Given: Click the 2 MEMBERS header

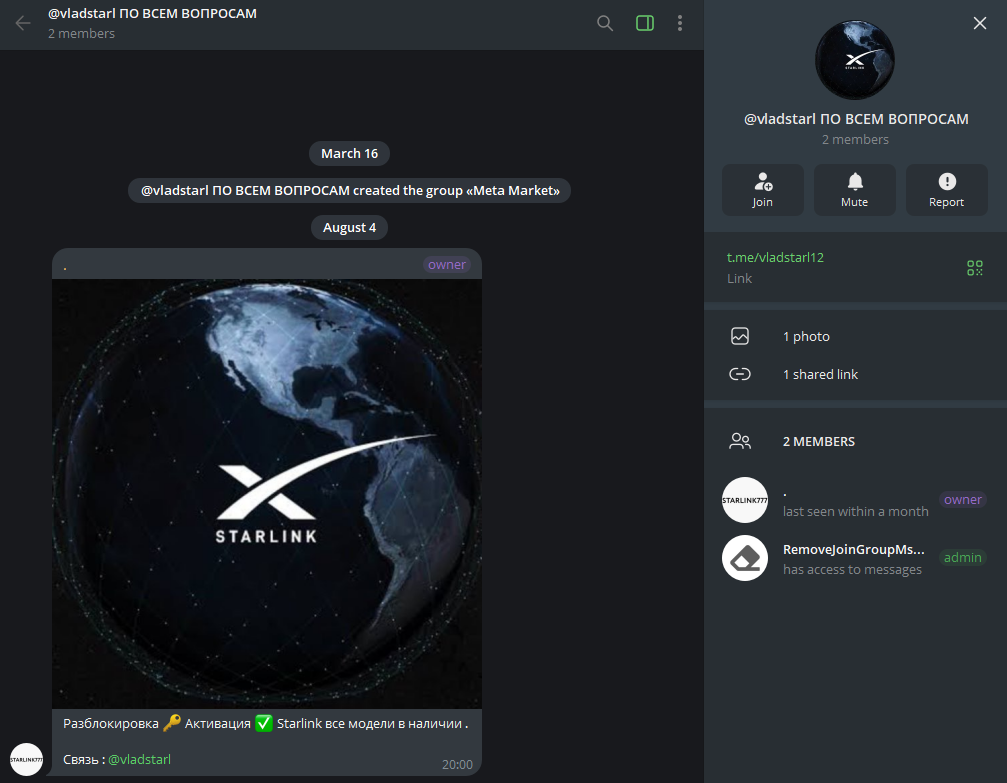Looking at the screenshot, I should tap(819, 441).
